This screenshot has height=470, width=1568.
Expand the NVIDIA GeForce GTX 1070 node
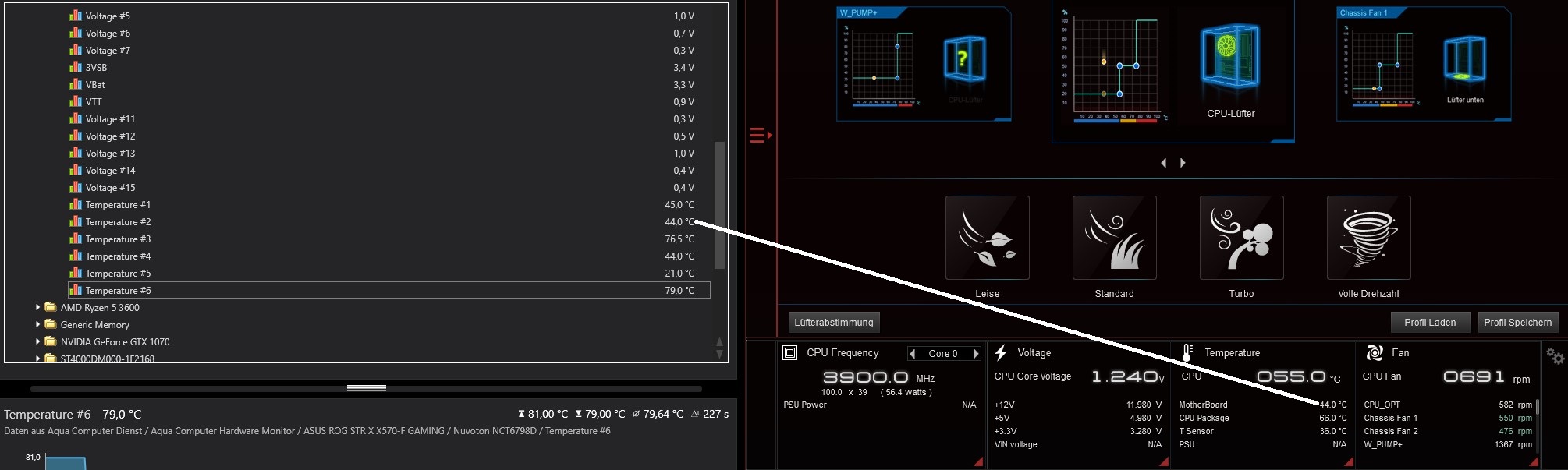(37, 341)
